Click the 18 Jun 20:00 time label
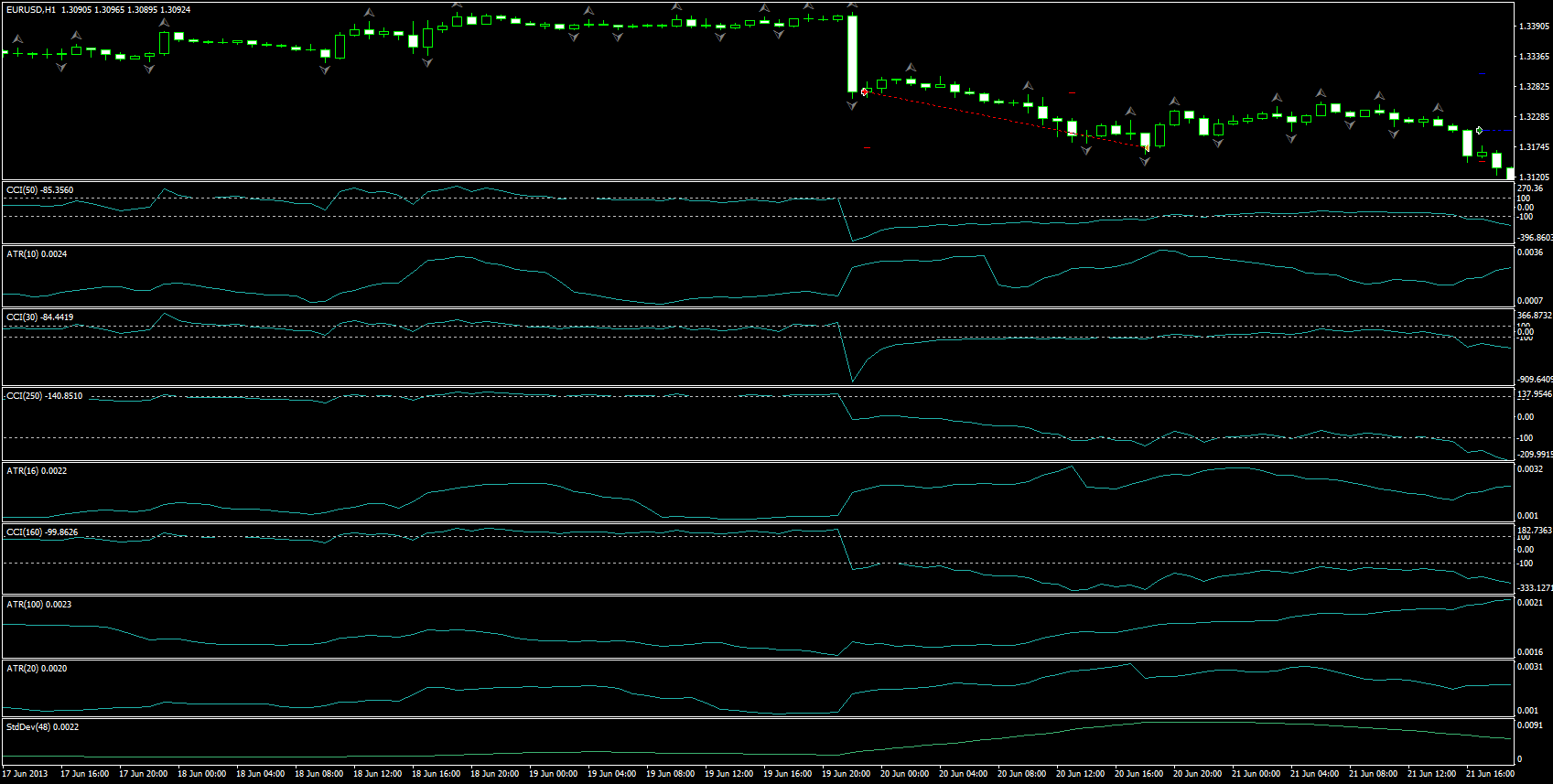1553x784 pixels. (x=495, y=774)
